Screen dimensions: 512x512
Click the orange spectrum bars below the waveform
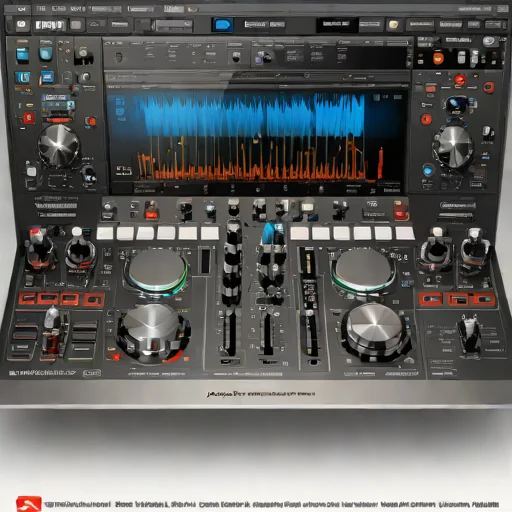[x=252, y=163]
